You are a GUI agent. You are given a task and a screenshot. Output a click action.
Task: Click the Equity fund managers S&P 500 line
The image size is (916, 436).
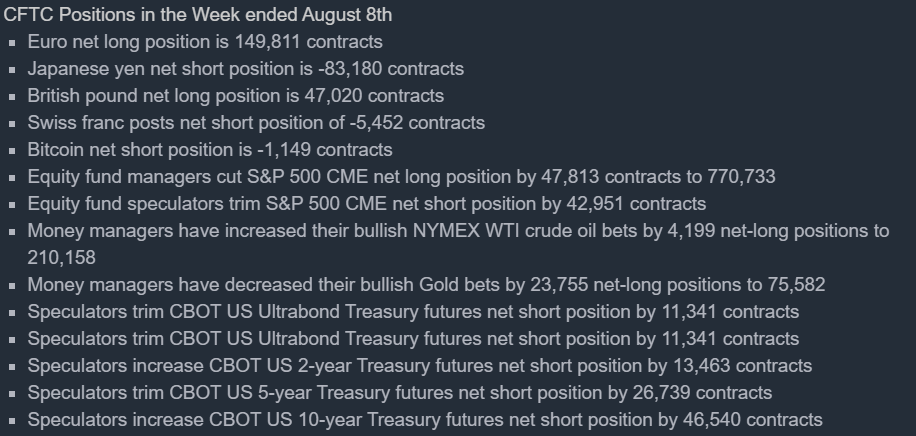click(401, 177)
